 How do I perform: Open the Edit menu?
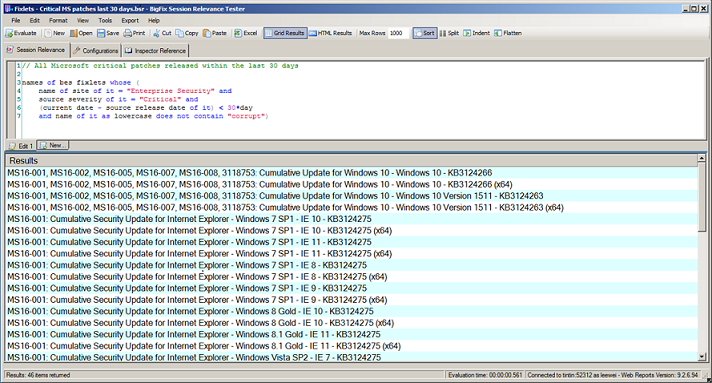pos(35,20)
